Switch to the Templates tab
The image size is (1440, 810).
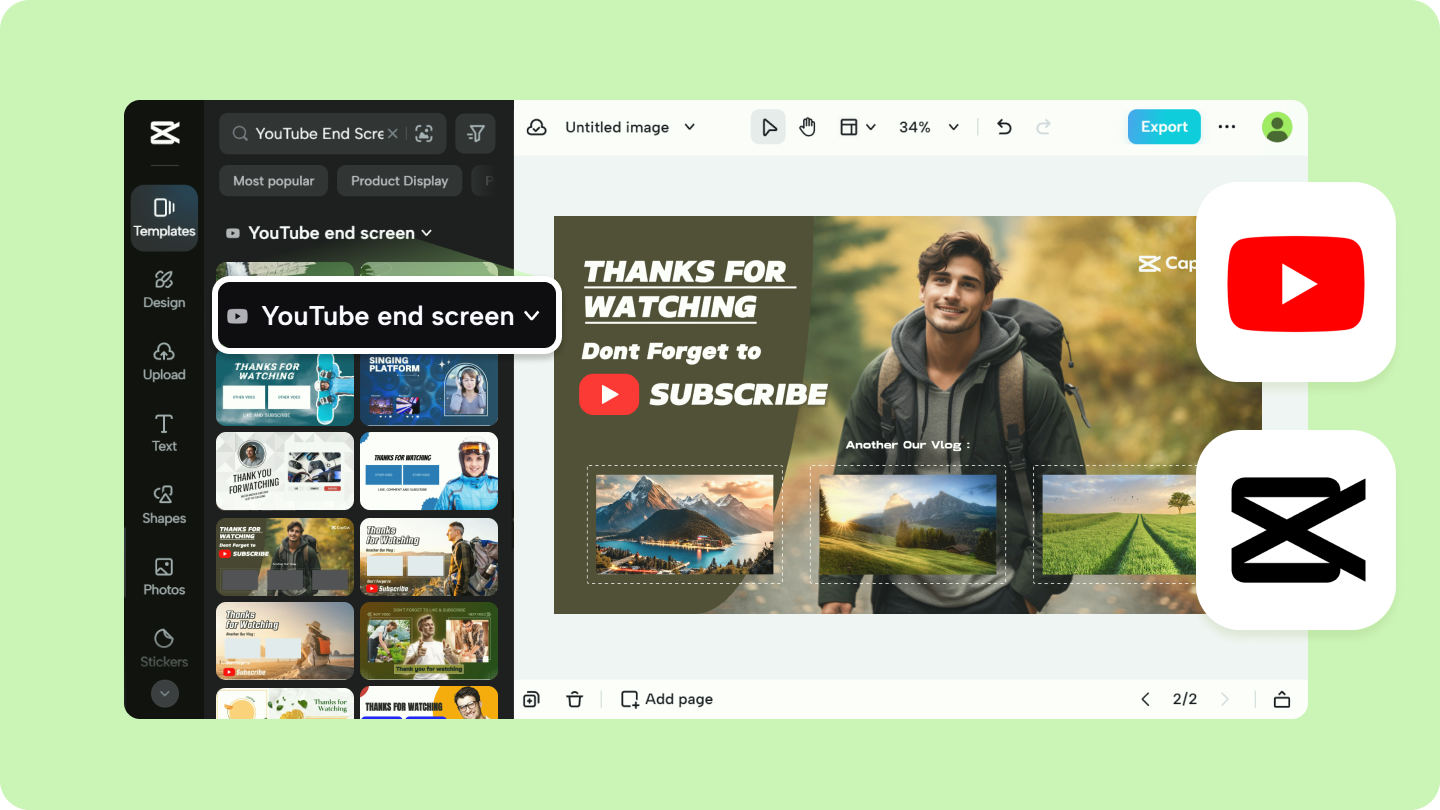(x=163, y=218)
